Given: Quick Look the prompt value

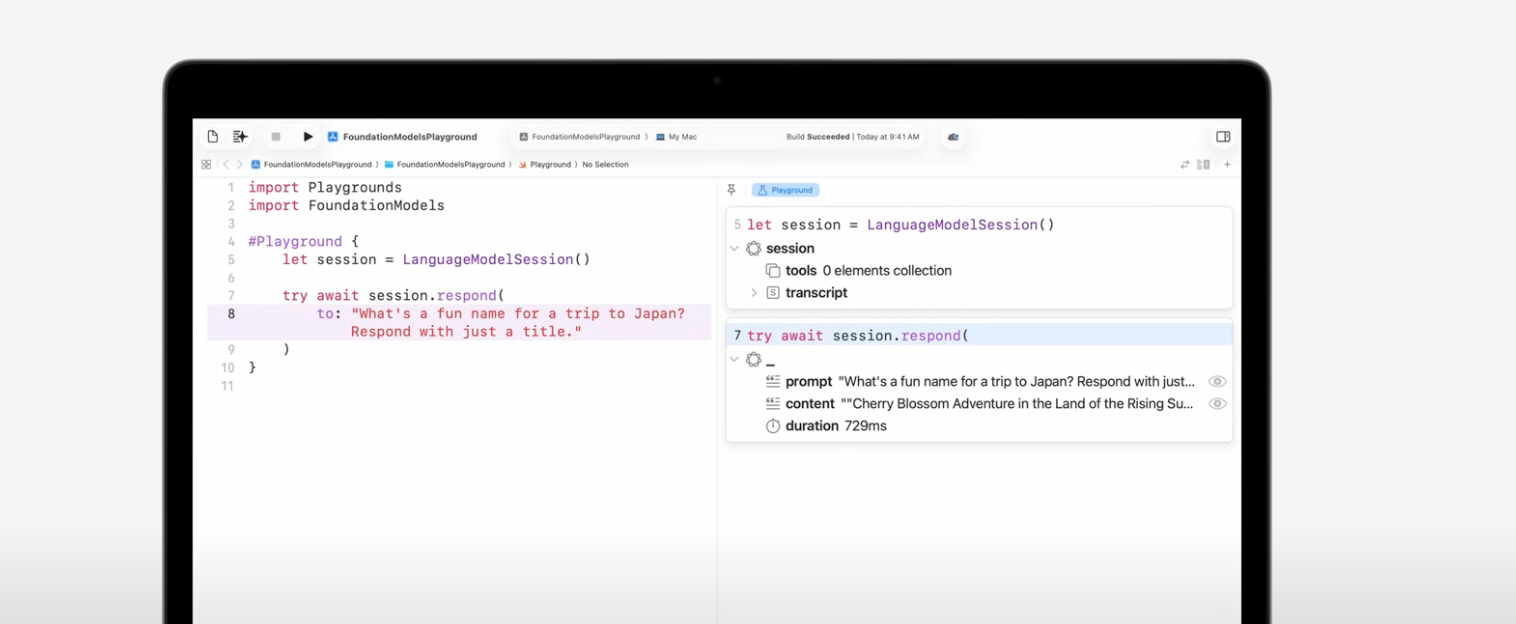Looking at the screenshot, I should pyautogui.click(x=1217, y=382).
